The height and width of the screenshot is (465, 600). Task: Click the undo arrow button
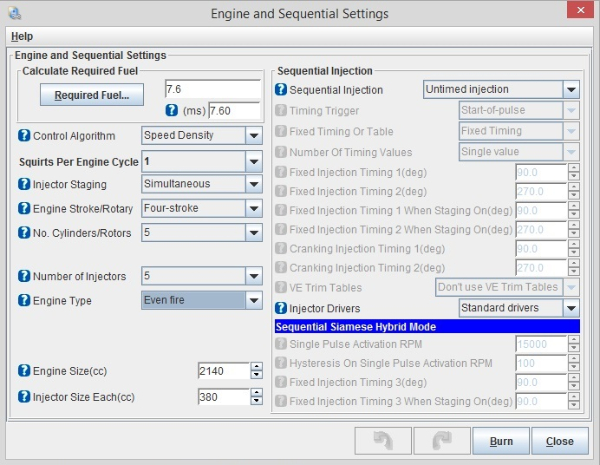click(x=385, y=440)
